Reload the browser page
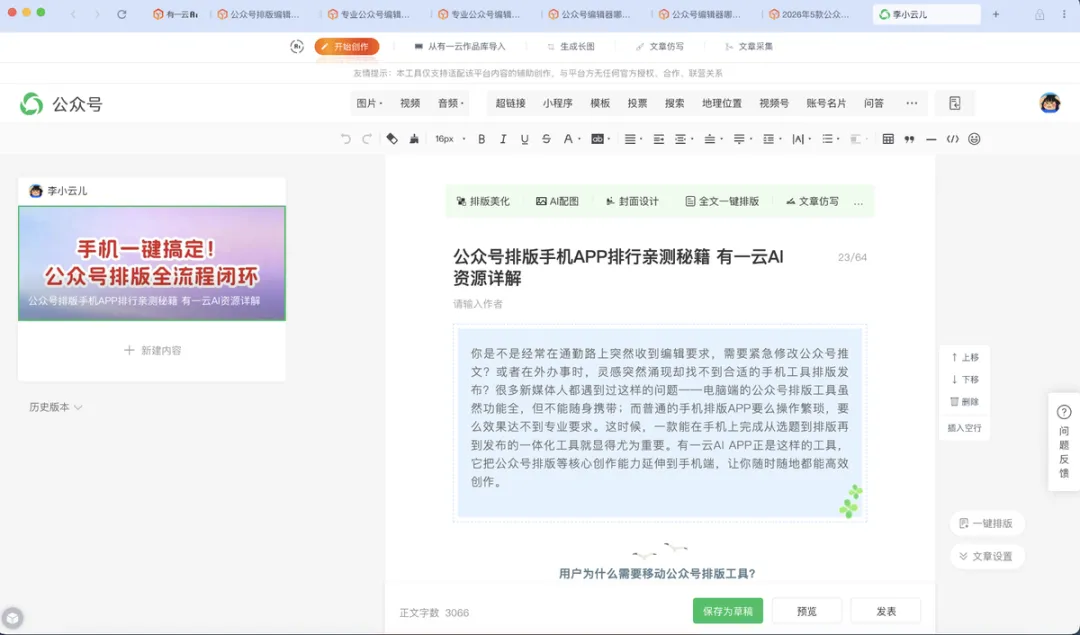Screen dimensions: 1080x635 [x=122, y=14]
